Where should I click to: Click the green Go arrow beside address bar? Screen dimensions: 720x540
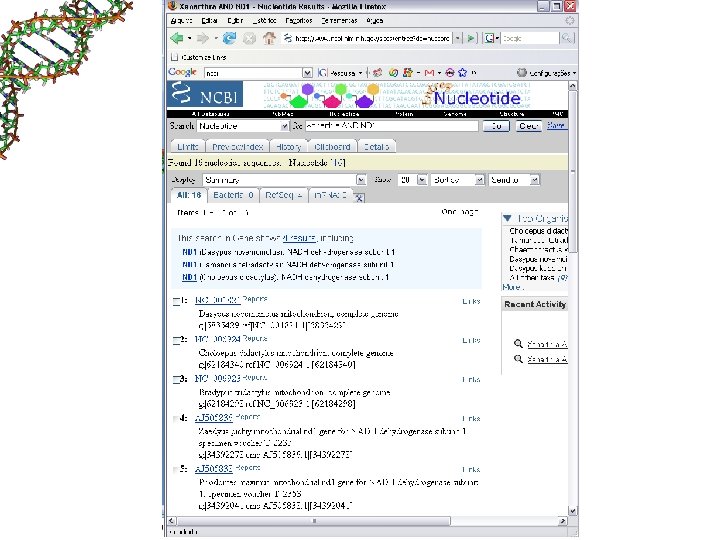point(471,39)
